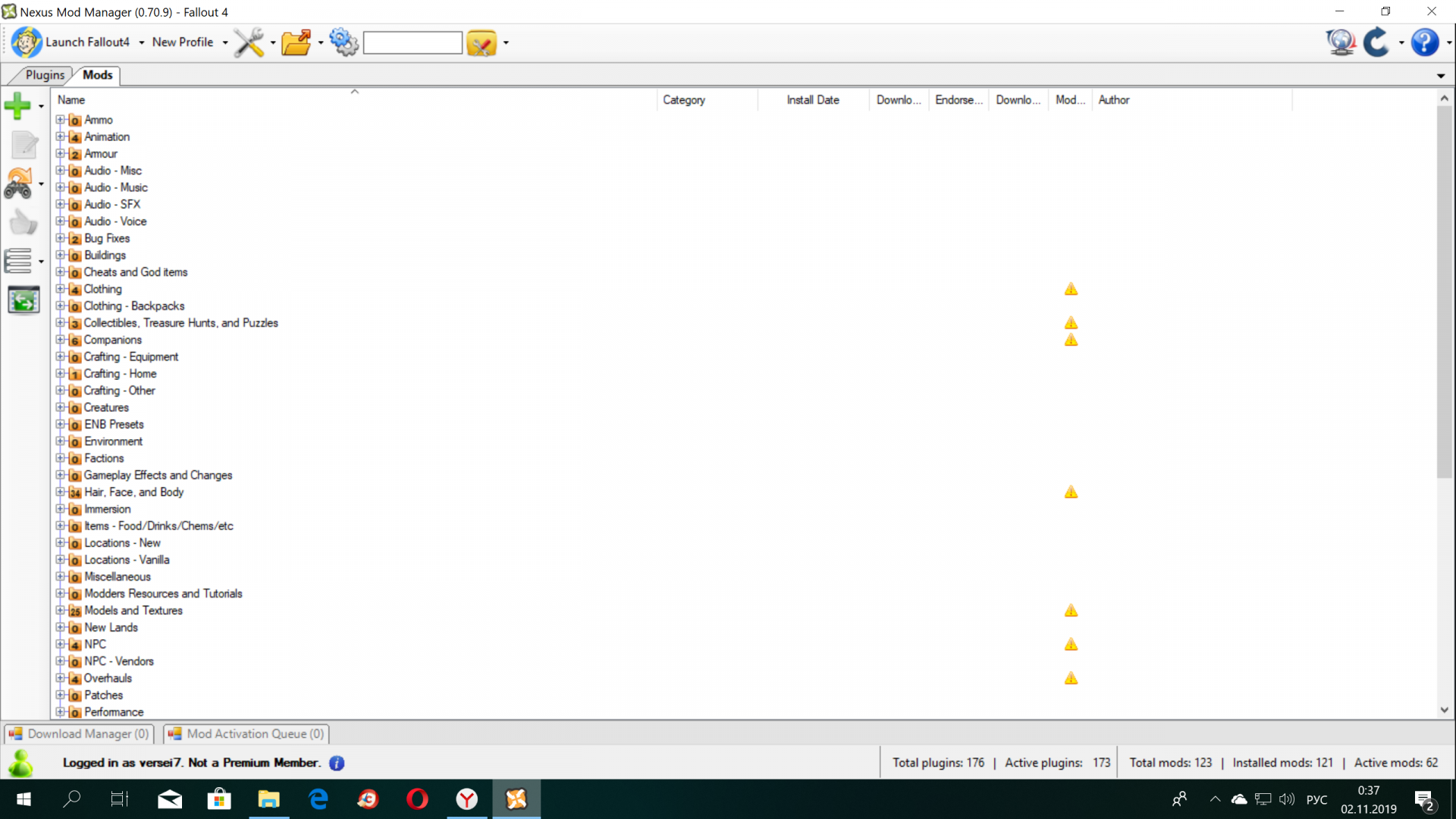Screen dimensions: 1456x819
Task: Click warning icon in Clothing row
Action: (1071, 289)
